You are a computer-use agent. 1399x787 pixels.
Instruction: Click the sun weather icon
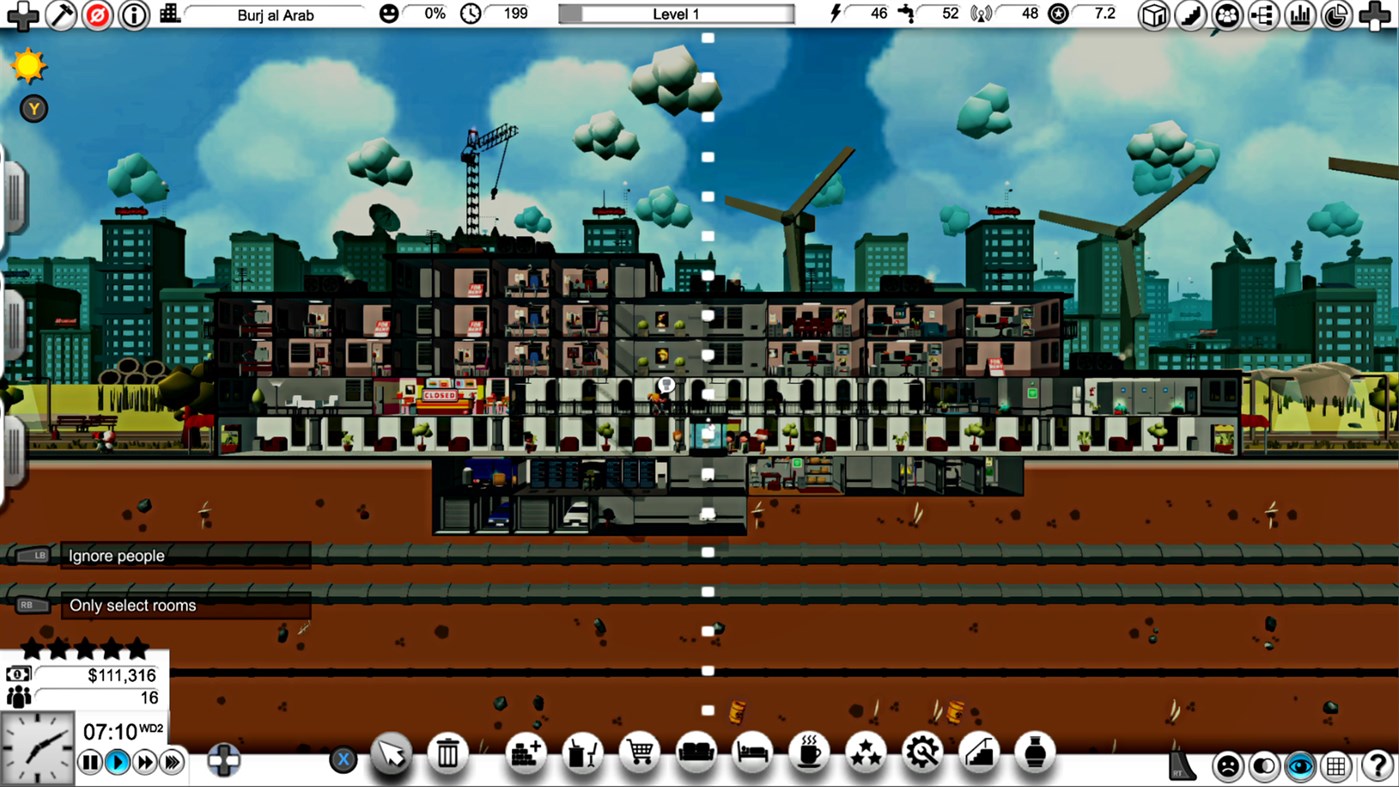[x=29, y=66]
